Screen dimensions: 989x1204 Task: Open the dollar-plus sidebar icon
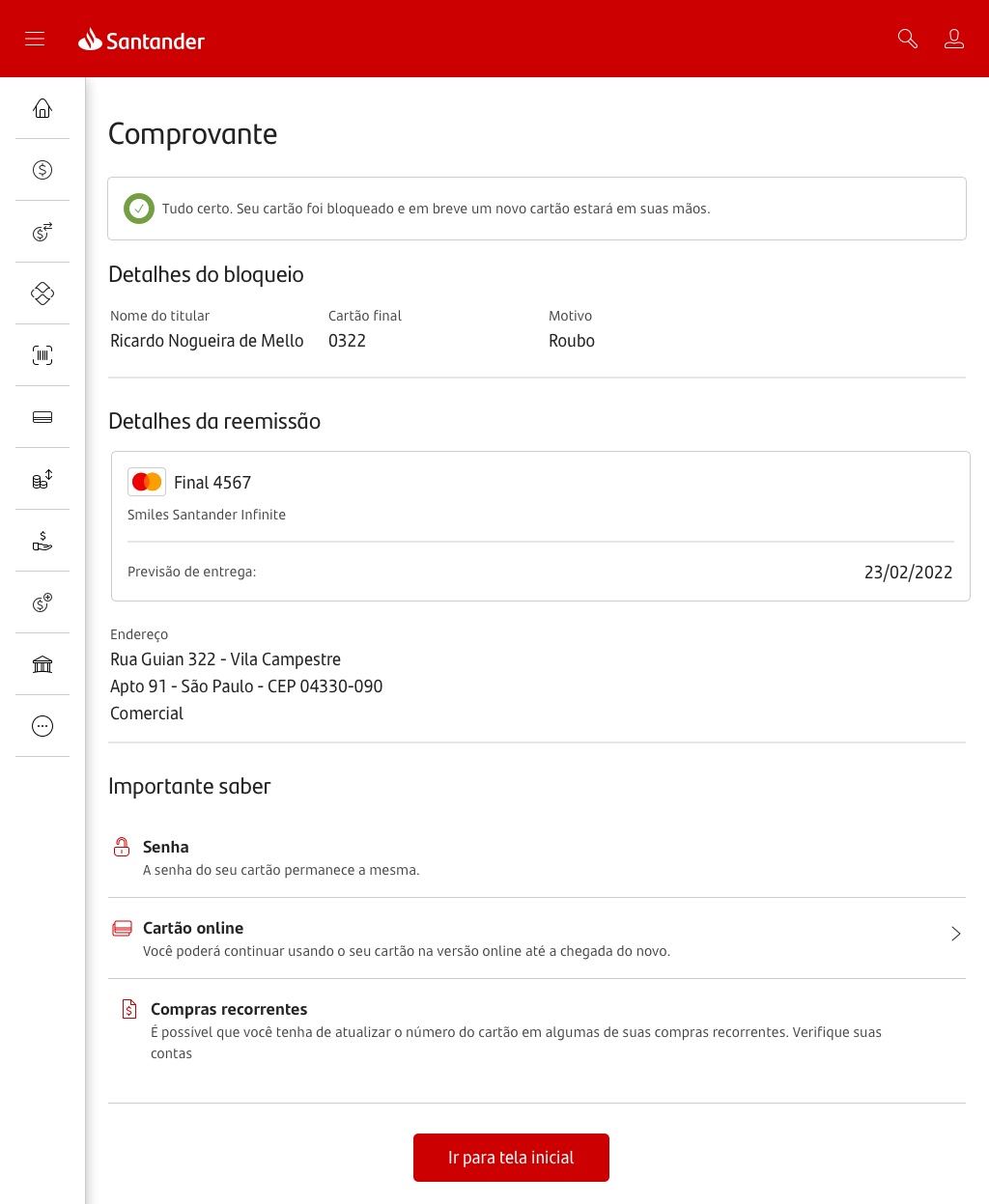[x=42, y=602]
